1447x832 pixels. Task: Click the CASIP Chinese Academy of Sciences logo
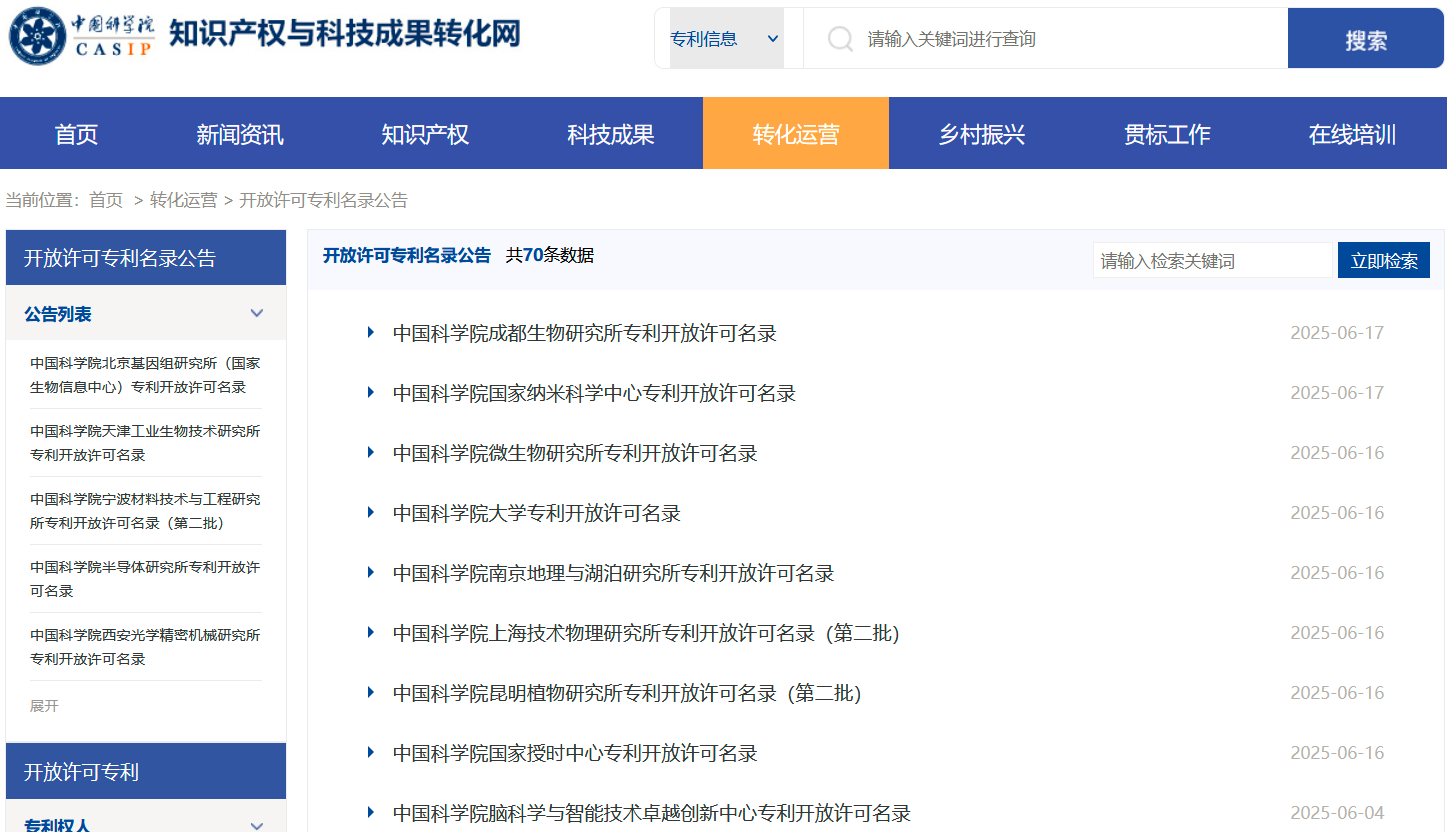[x=82, y=36]
